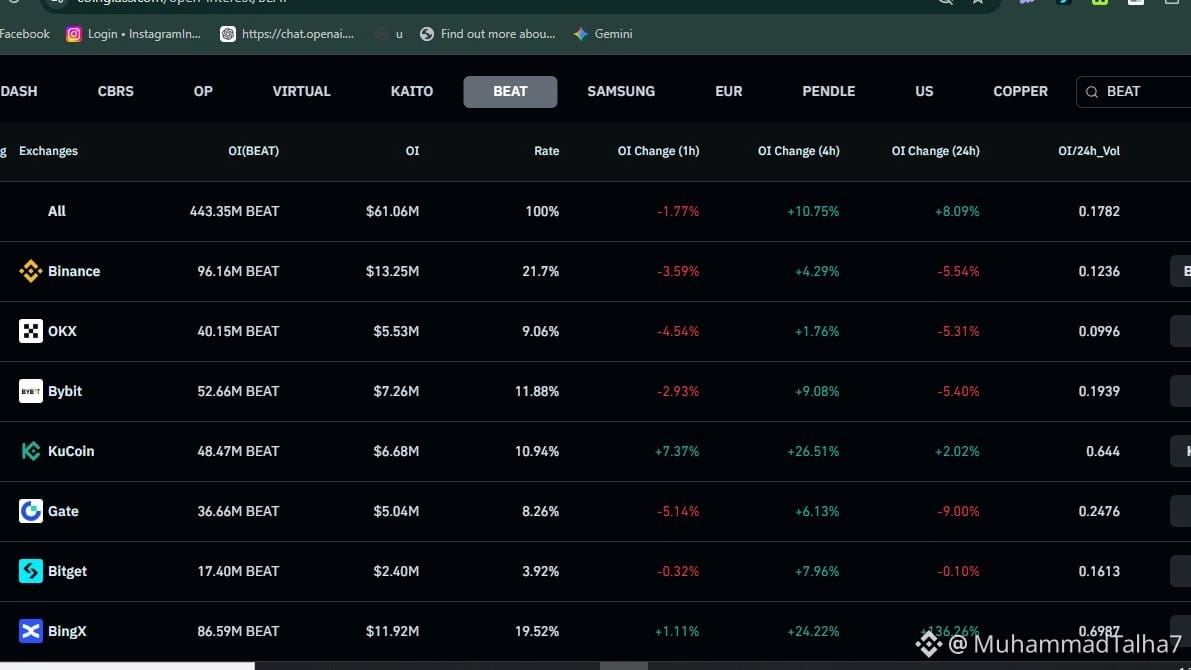This screenshot has width=1191, height=670.
Task: Click the Binance exchange logo icon
Action: pos(30,271)
